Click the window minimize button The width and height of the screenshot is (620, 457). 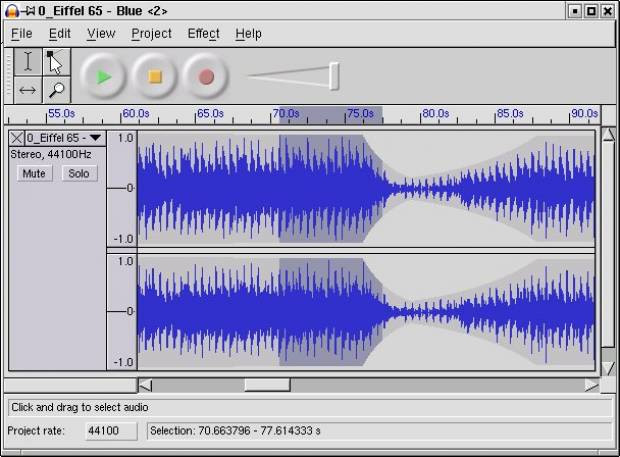pos(575,11)
